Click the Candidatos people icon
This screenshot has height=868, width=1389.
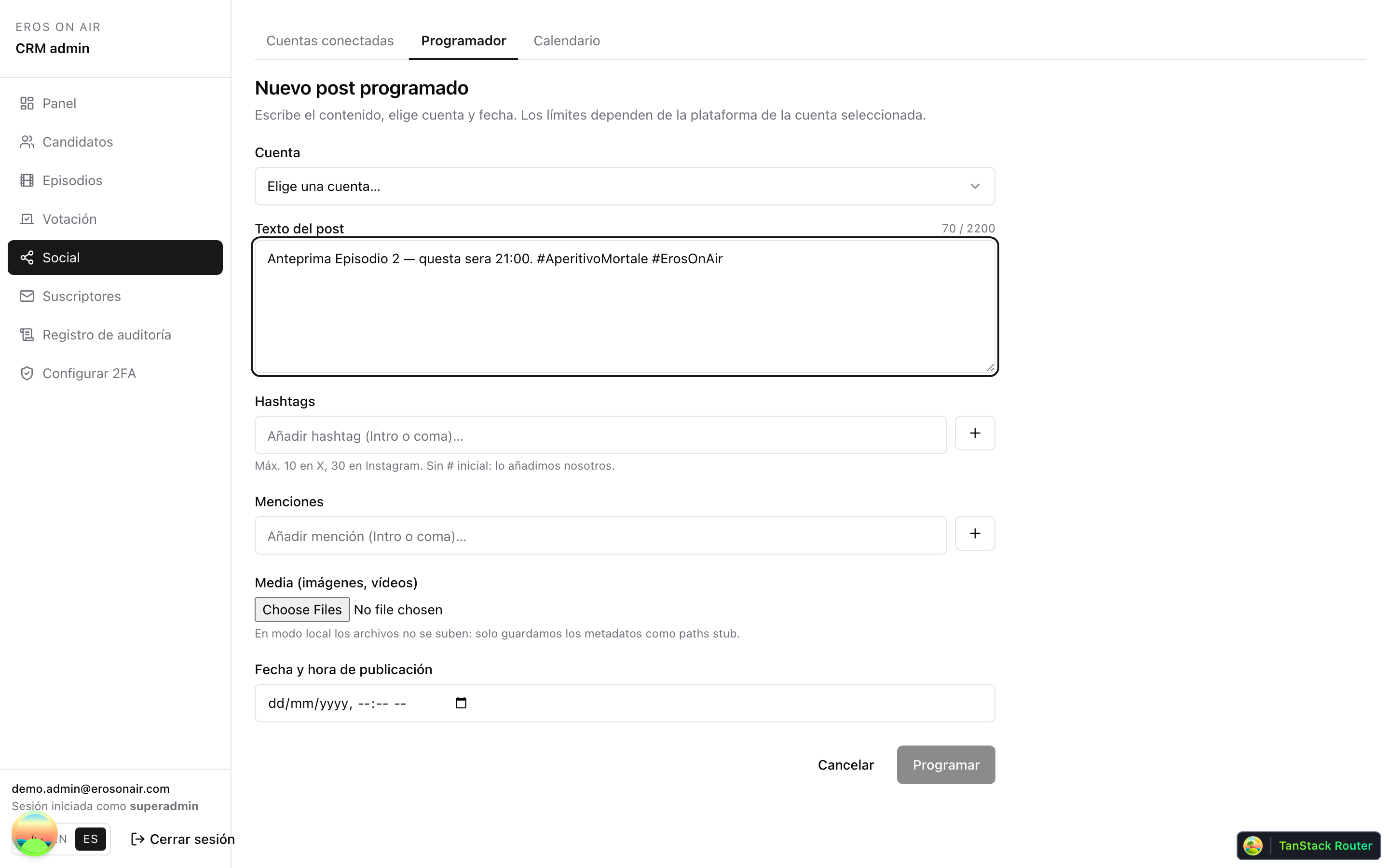(x=27, y=142)
